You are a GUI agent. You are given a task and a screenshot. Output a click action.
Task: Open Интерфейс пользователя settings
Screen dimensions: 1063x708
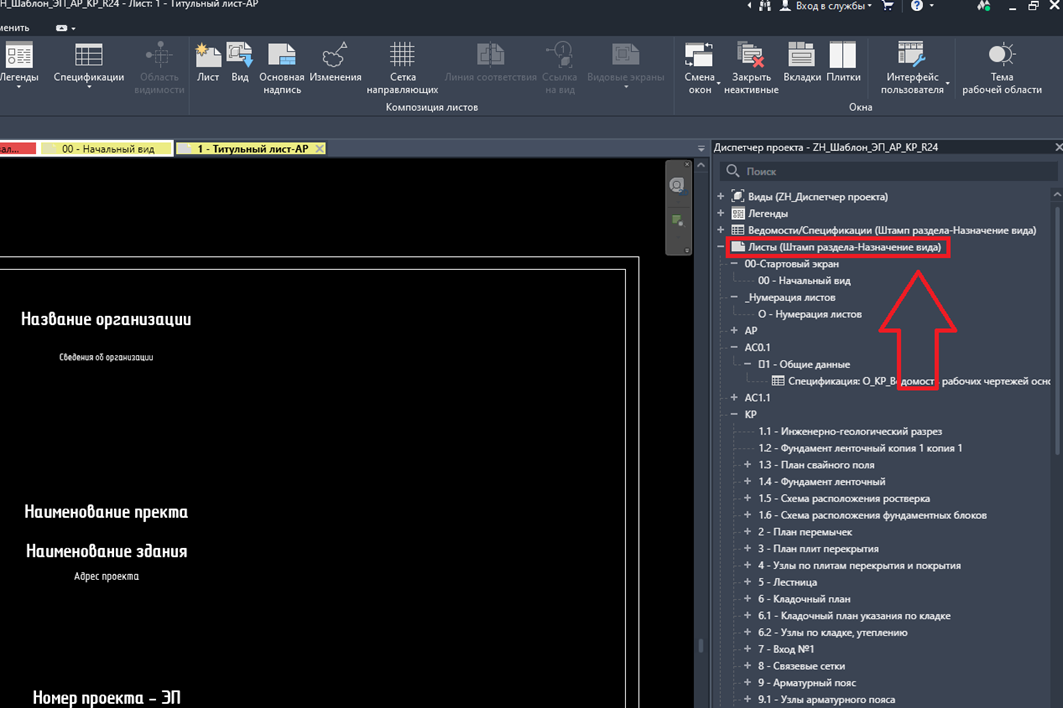tap(912, 68)
